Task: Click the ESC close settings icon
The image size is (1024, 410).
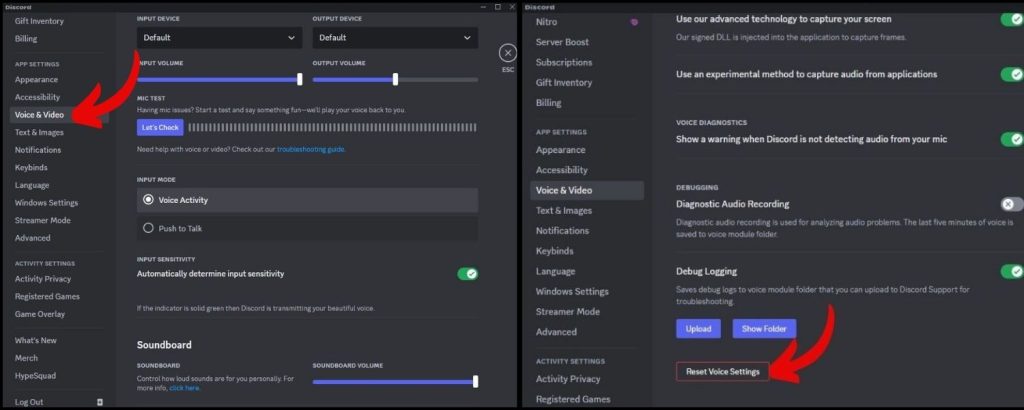Action: pyautogui.click(x=507, y=53)
